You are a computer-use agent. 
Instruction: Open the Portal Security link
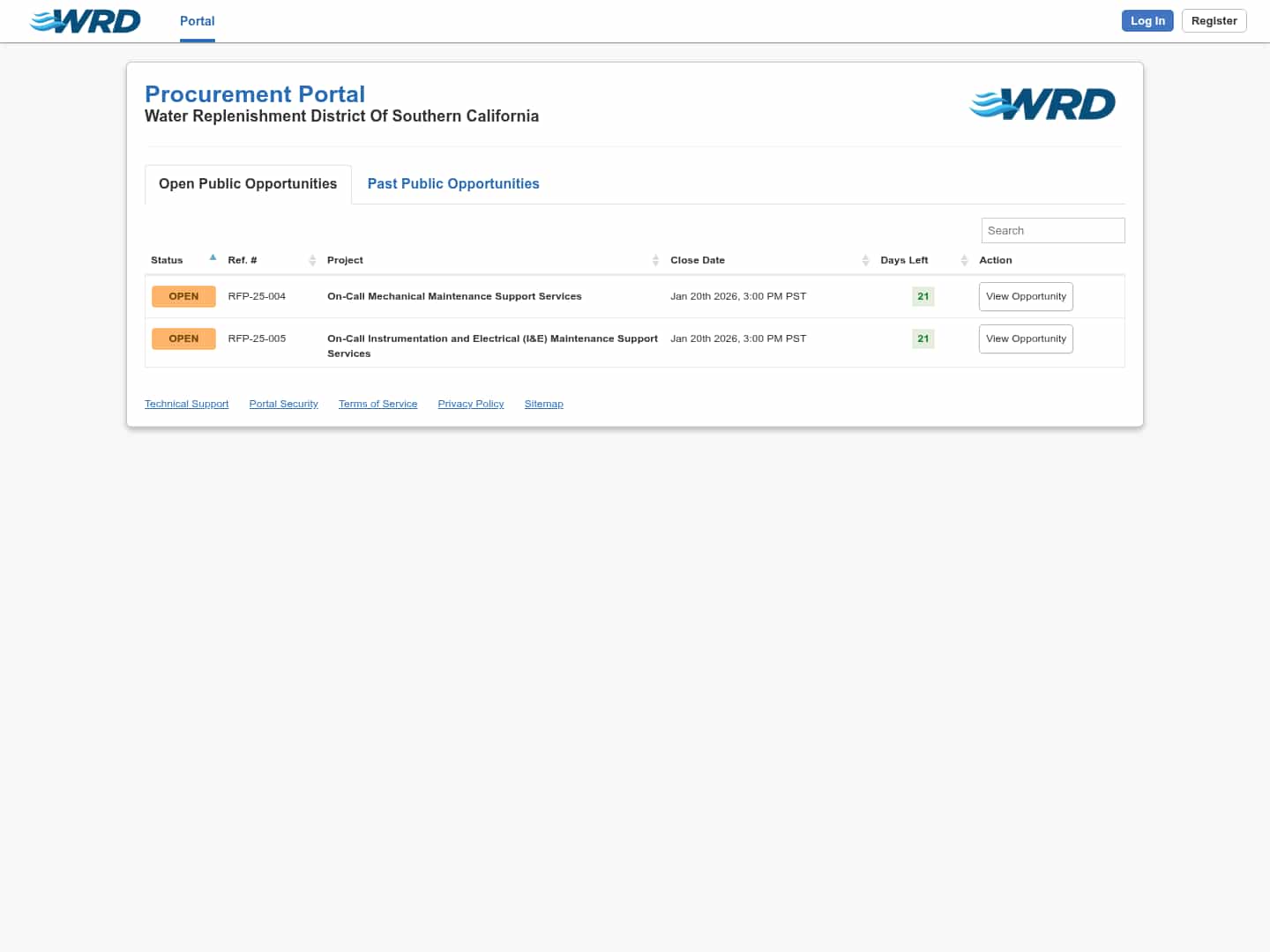(x=284, y=404)
